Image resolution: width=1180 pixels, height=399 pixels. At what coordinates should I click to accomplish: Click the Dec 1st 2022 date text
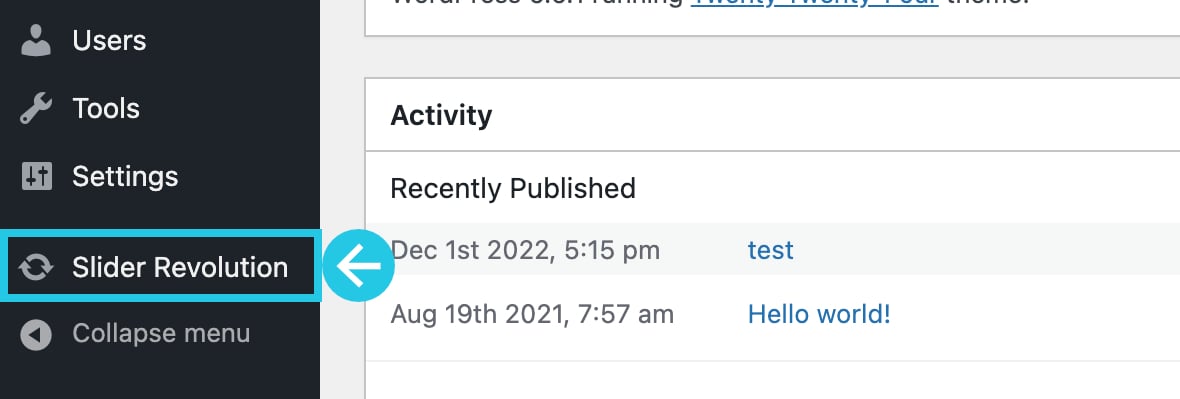(525, 250)
